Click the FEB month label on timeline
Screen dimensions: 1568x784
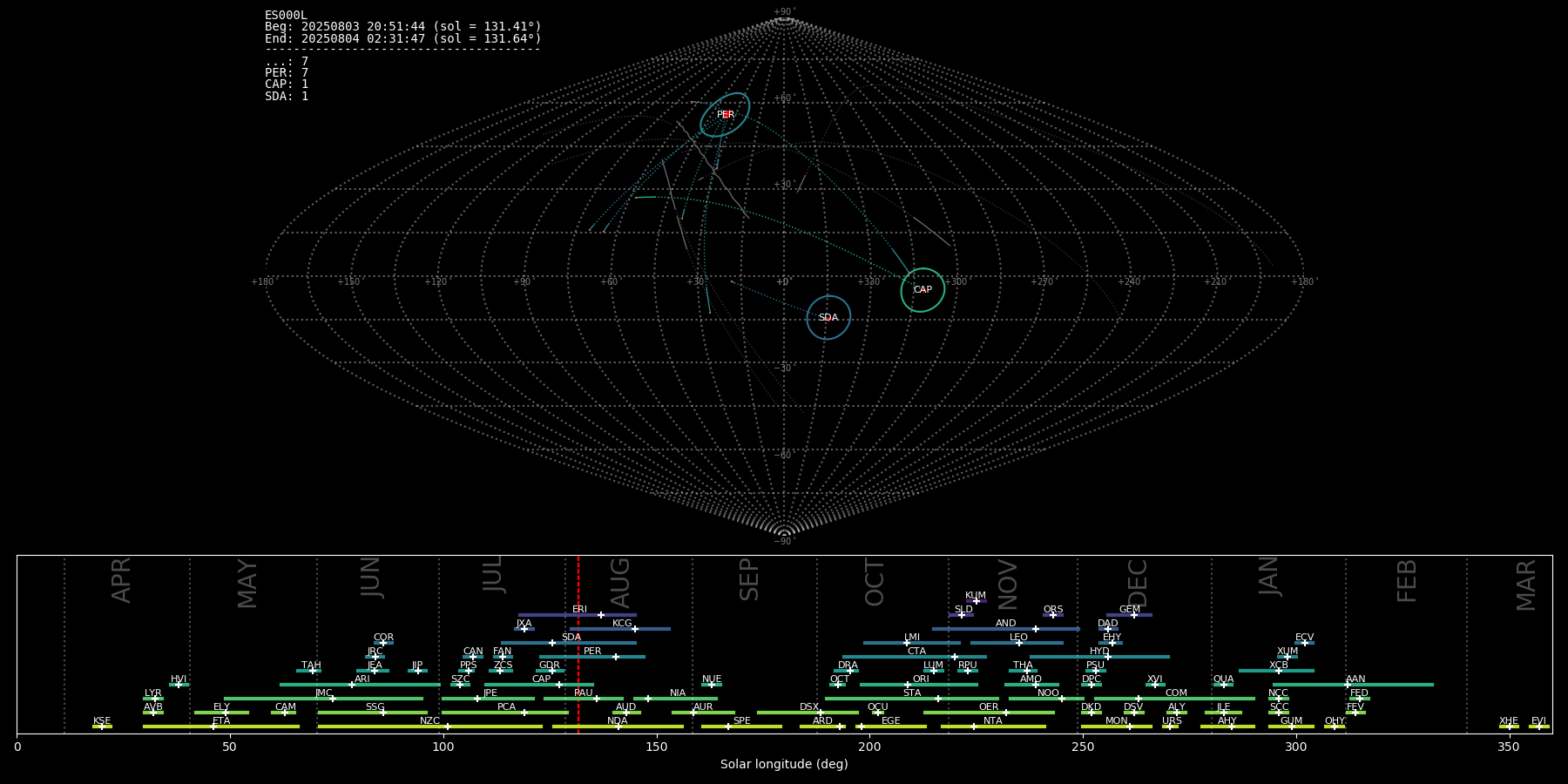click(x=1407, y=581)
